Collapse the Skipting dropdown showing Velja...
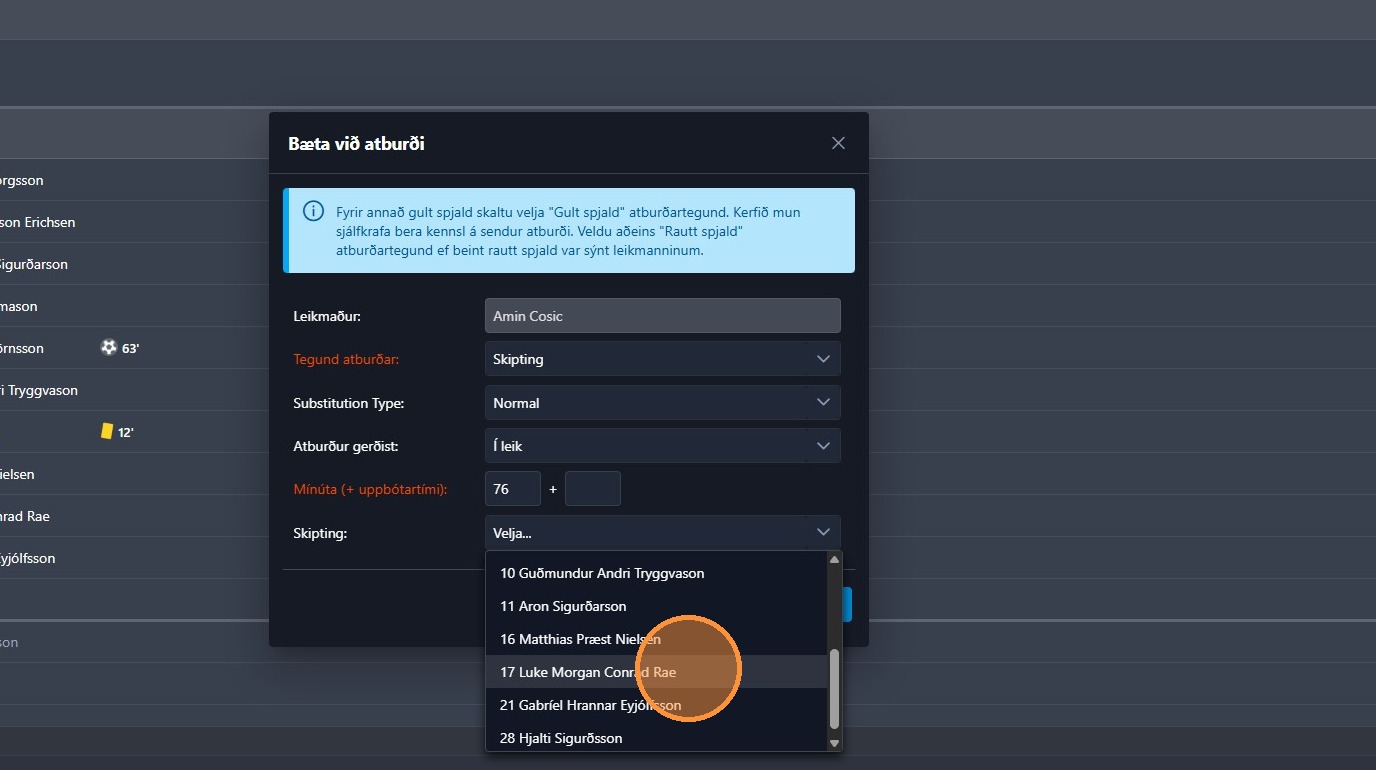 (x=662, y=533)
